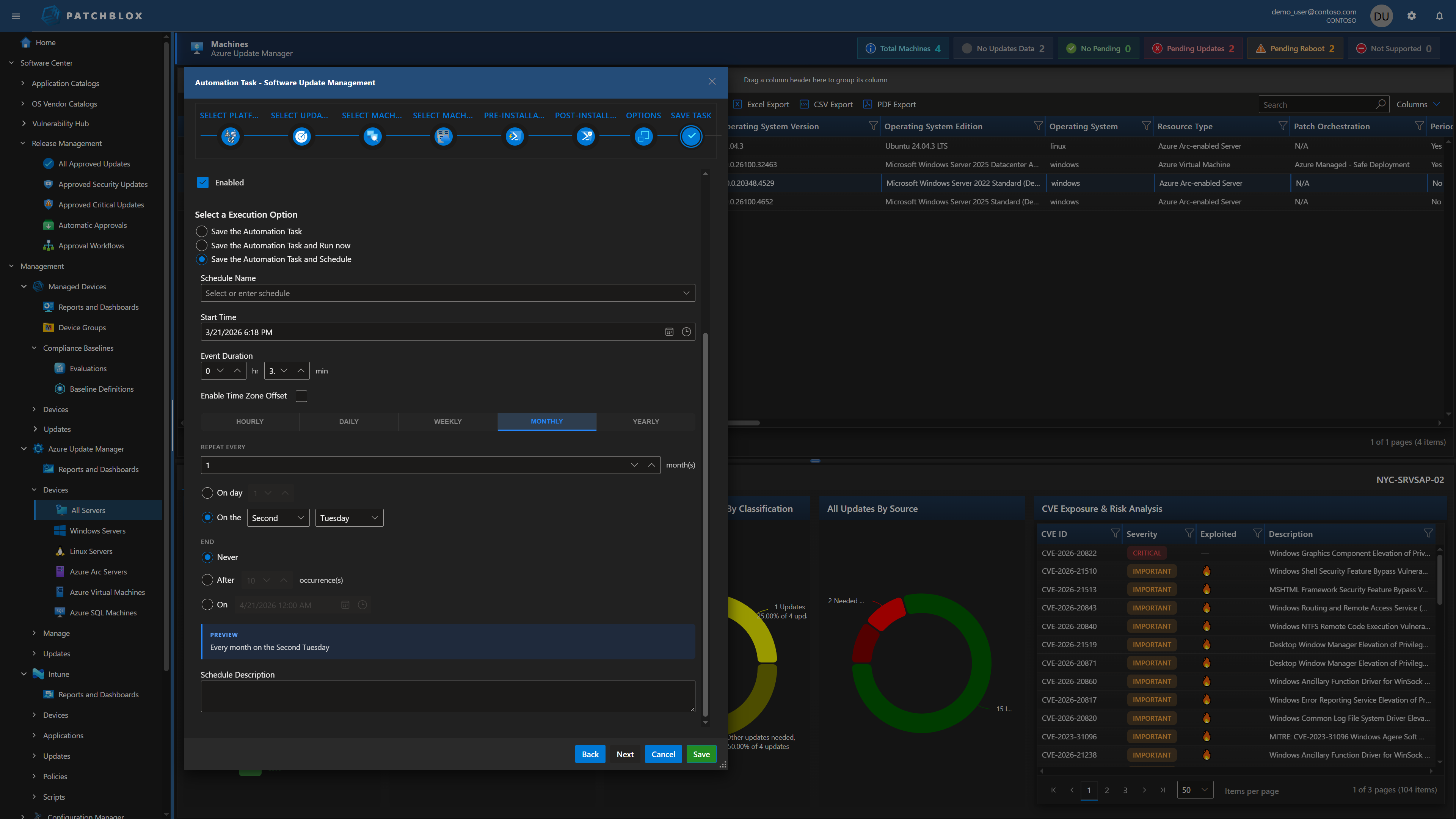Open the hamburger navigation menu

pyautogui.click(x=16, y=16)
